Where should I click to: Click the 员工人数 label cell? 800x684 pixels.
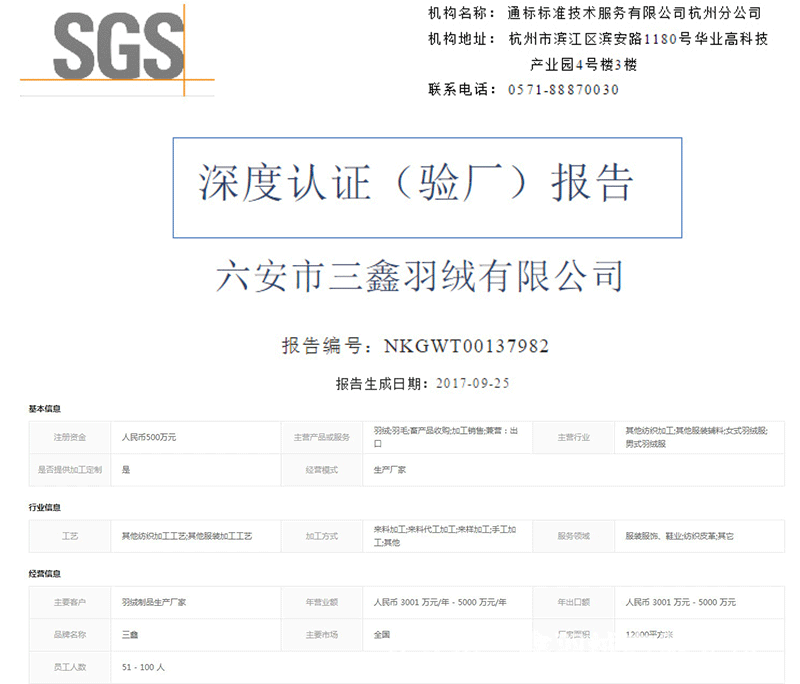point(70,667)
